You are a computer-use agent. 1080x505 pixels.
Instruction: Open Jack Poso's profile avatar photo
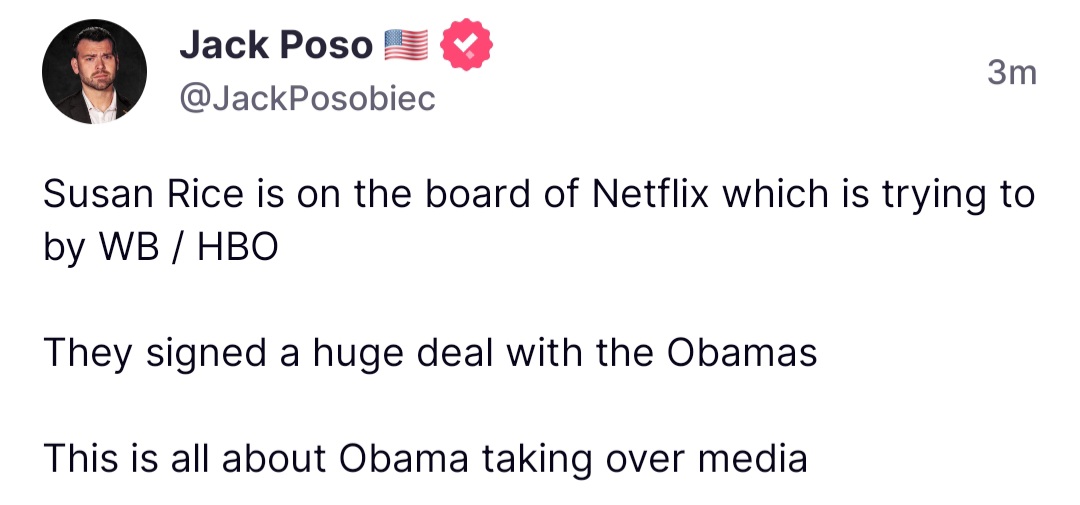(94, 71)
